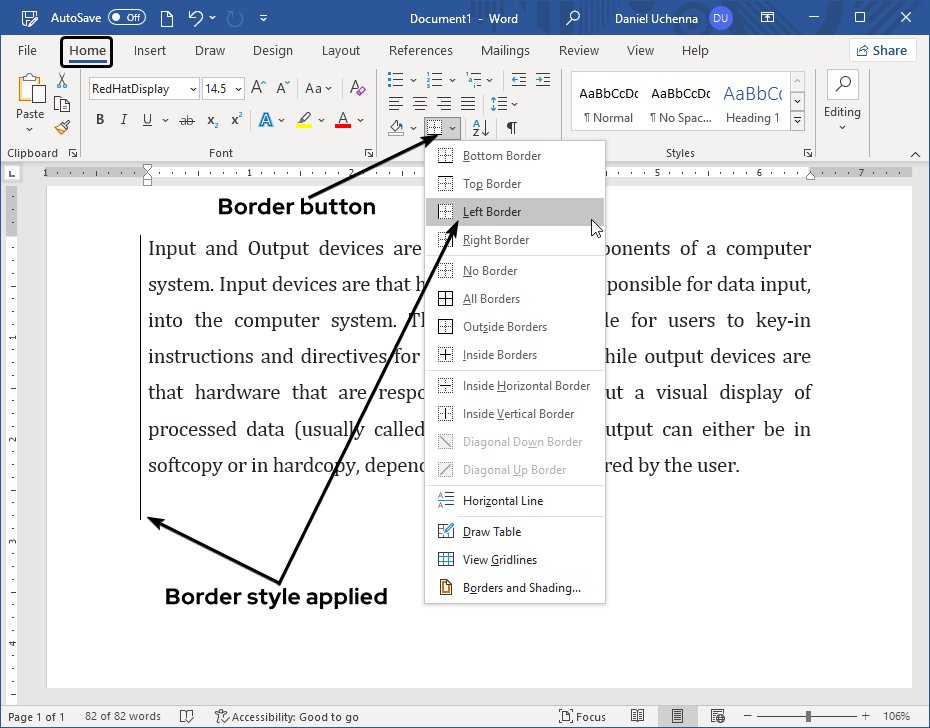
Task: Expand the font size 14.5 dropdown
Action: click(x=238, y=89)
